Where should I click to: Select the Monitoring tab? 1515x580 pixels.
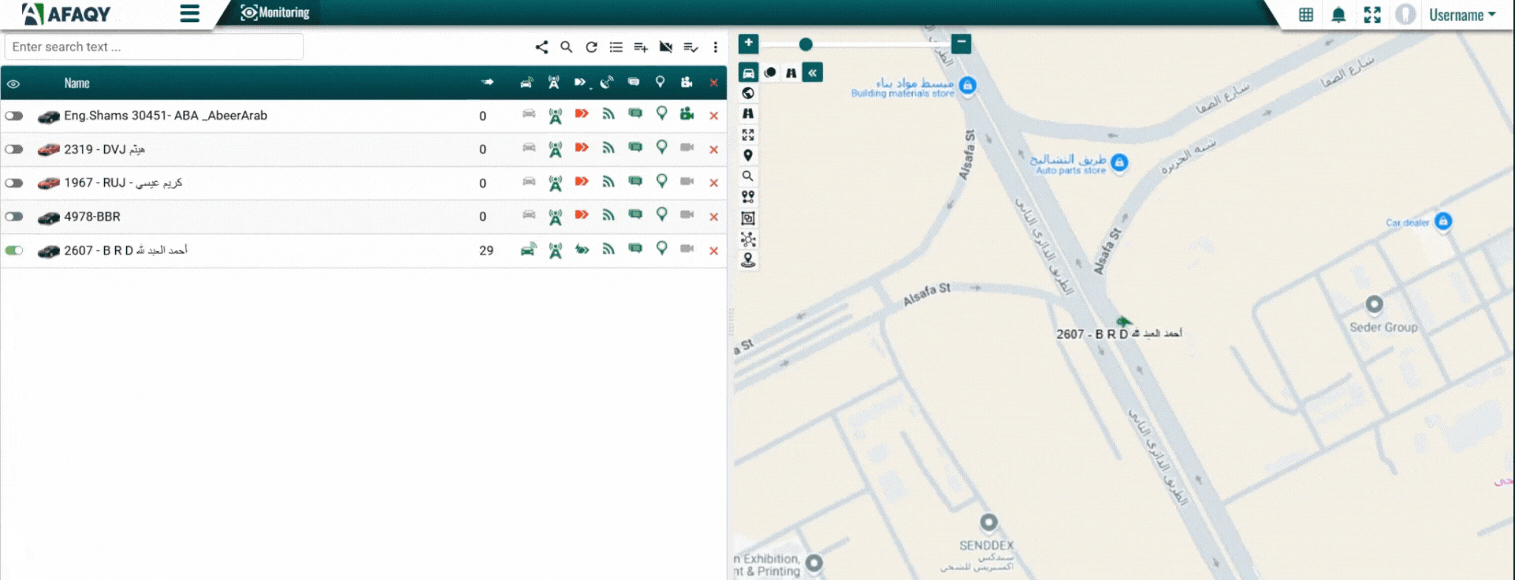pos(276,13)
